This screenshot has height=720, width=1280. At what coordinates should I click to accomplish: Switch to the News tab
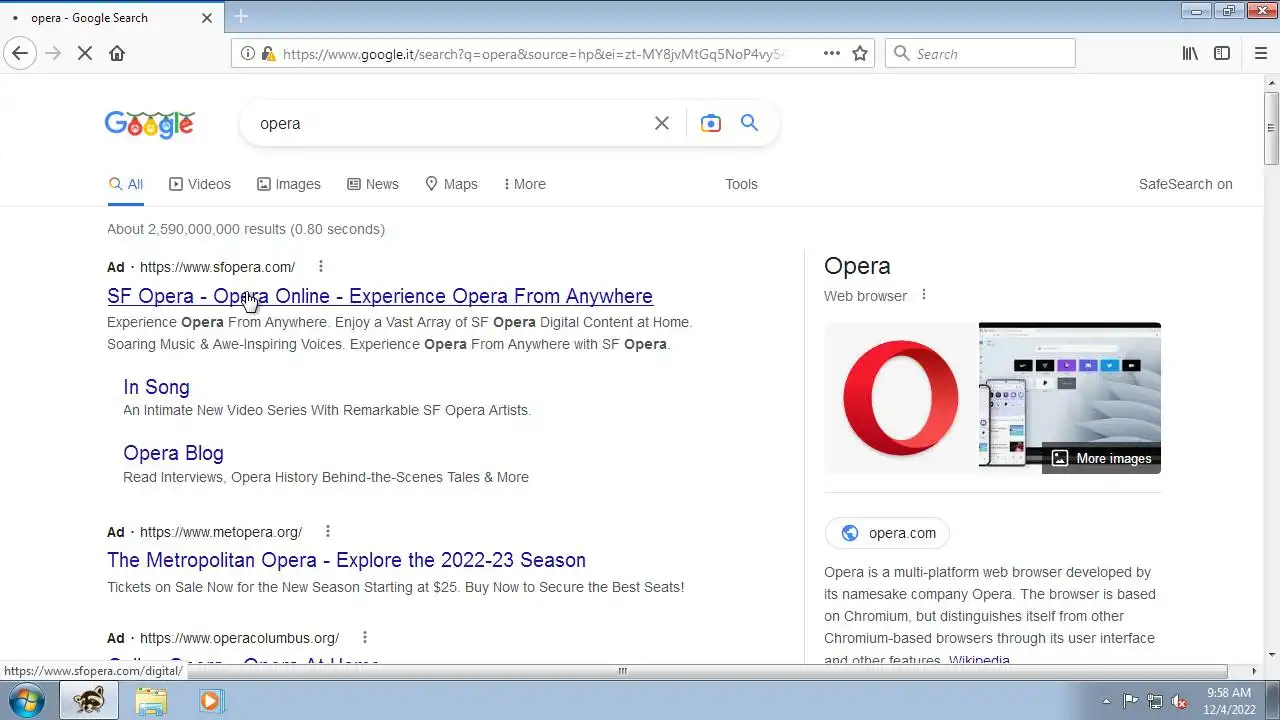click(x=373, y=184)
